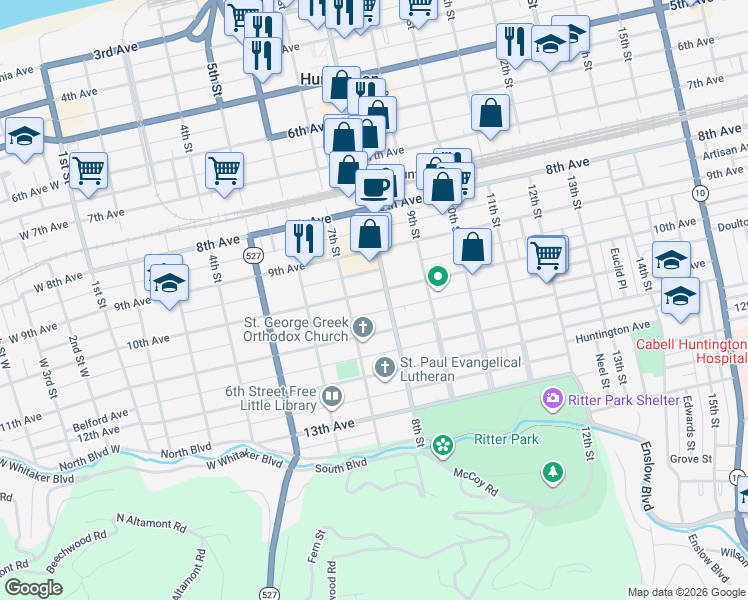Click the 3rd Ave street label
Viewport: 748px width, 600px height.
pyautogui.click(x=116, y=51)
